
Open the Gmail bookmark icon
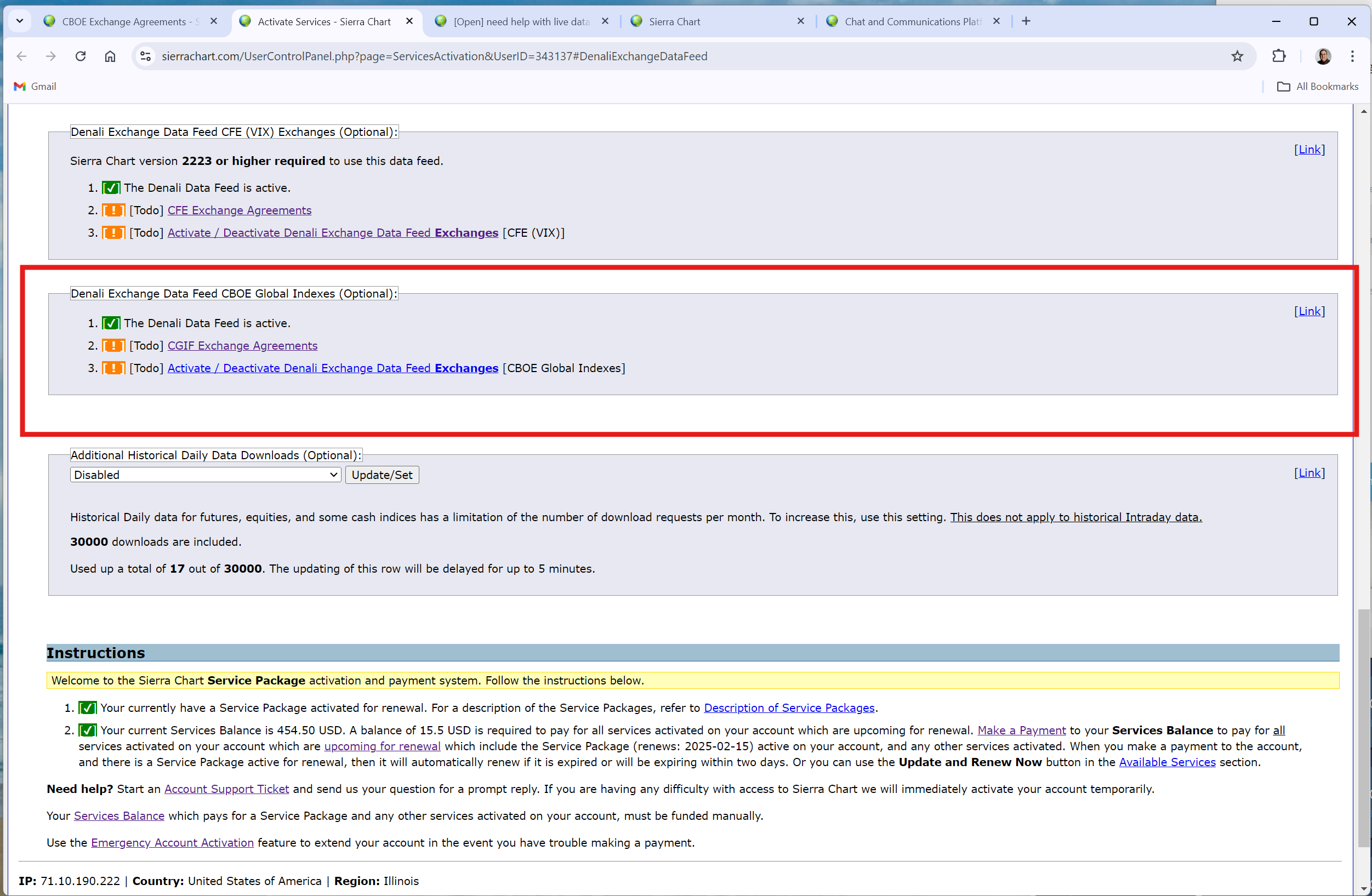[x=20, y=87]
